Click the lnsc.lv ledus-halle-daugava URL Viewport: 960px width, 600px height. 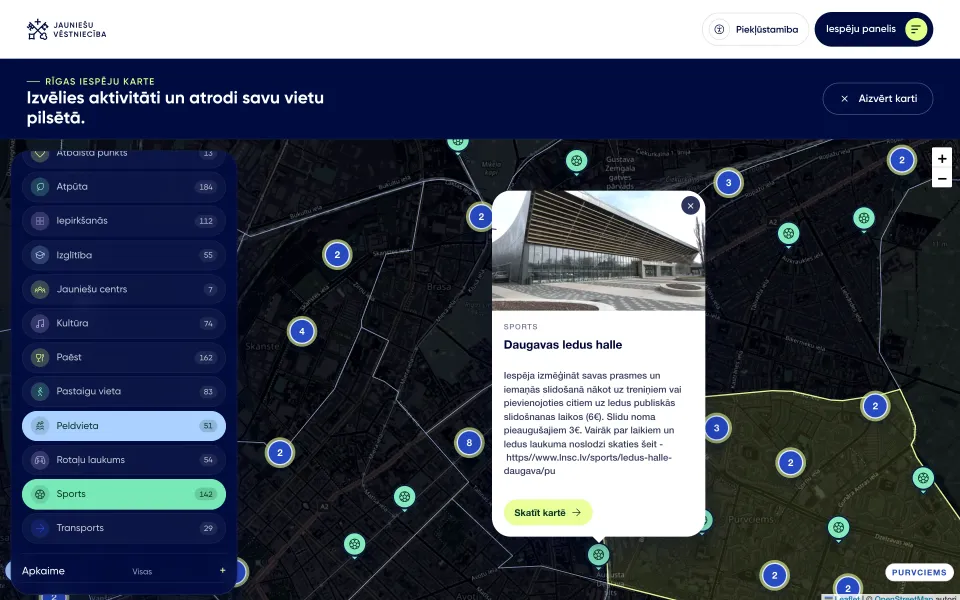(588, 464)
